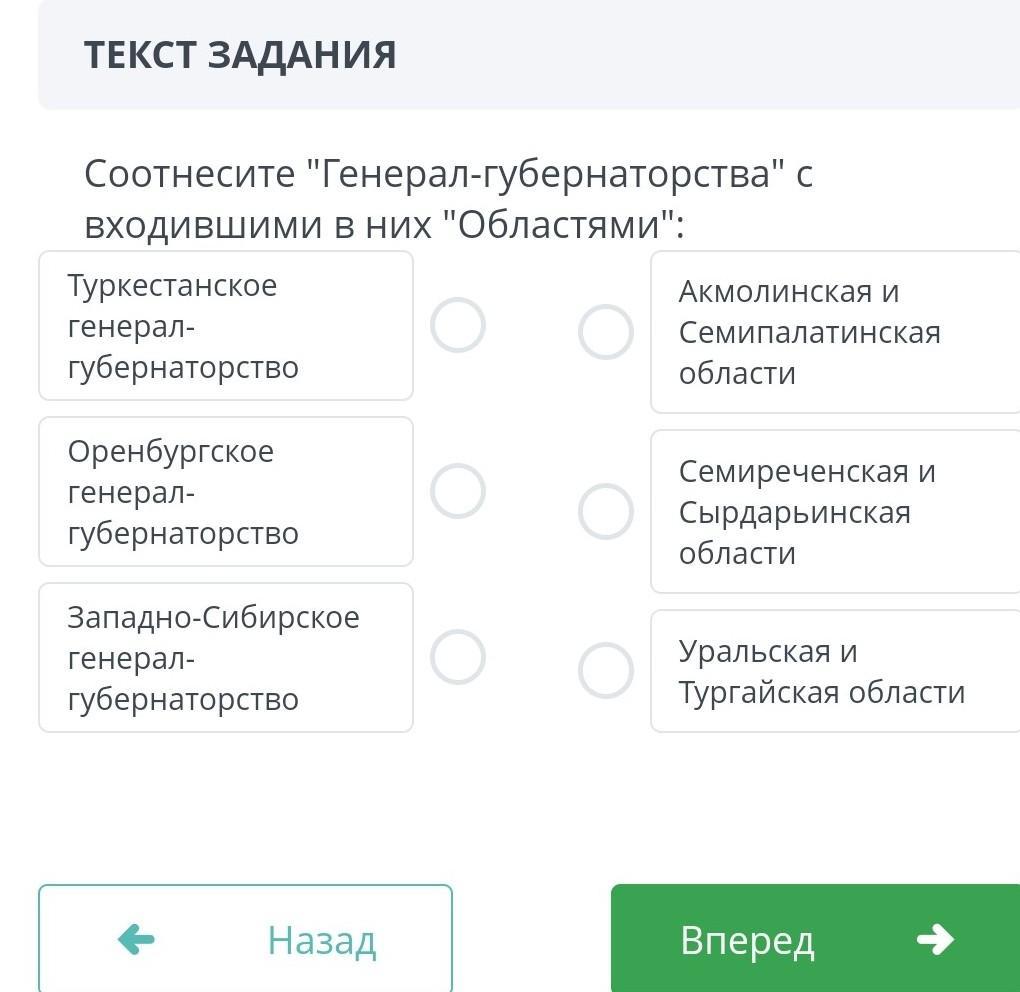
Task: Select the radio button for Семиреченская и Сырдарьинская области
Action: [606, 512]
